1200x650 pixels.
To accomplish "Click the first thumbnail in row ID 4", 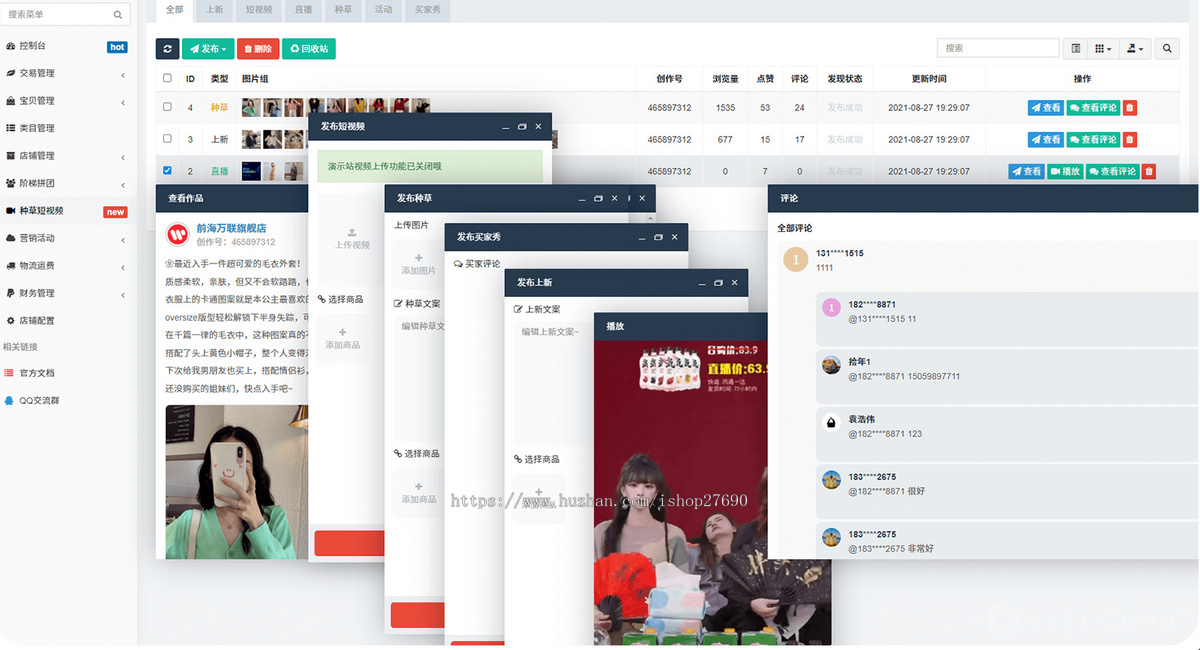I will [x=250, y=107].
